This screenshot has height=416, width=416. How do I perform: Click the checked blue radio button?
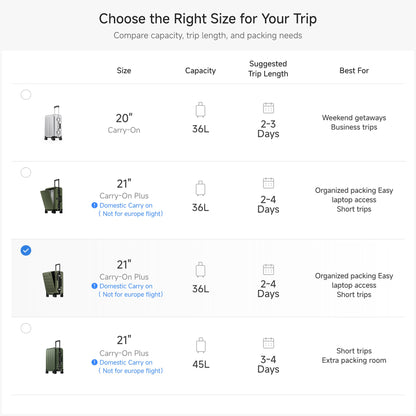tap(26, 250)
